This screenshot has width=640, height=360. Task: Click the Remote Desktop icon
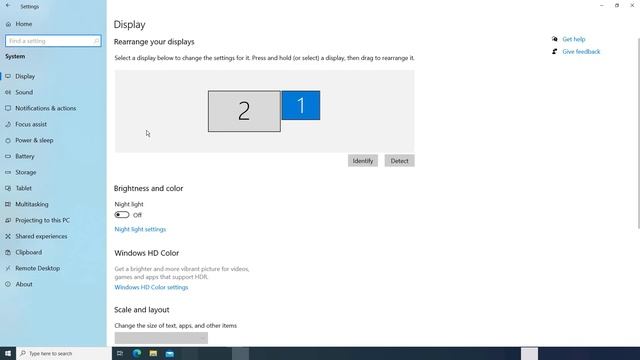[8, 268]
